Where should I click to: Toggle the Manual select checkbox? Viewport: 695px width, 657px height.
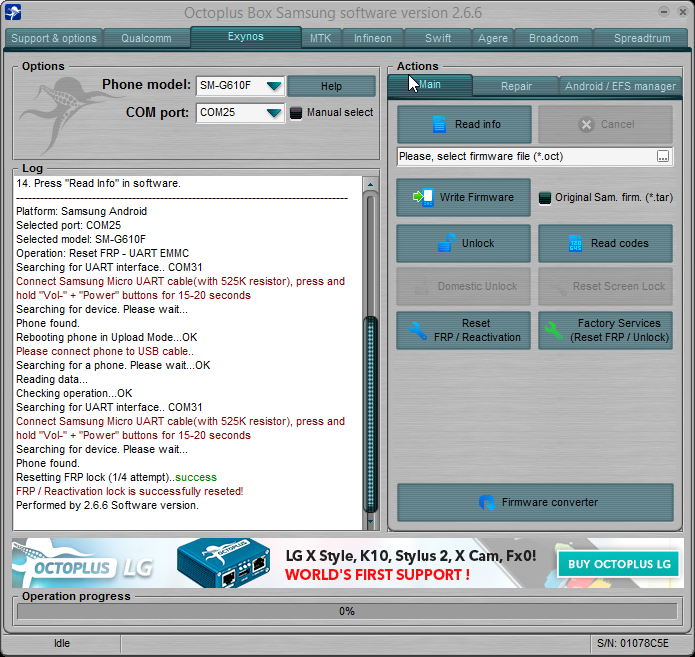click(x=296, y=113)
